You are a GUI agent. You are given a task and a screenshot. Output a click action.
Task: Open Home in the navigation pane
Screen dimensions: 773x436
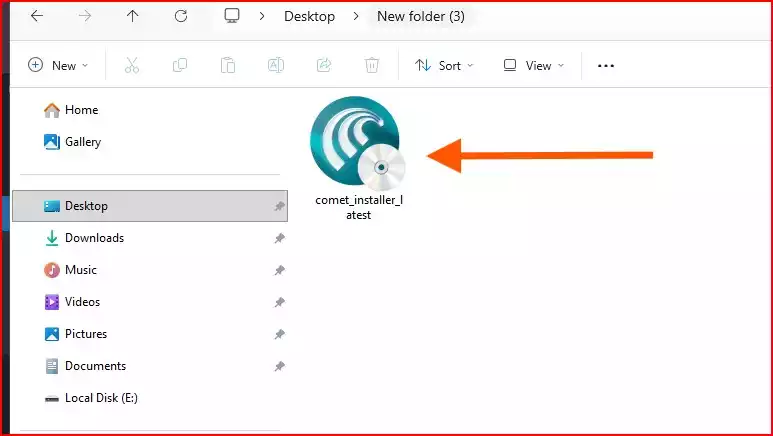click(x=71, y=110)
